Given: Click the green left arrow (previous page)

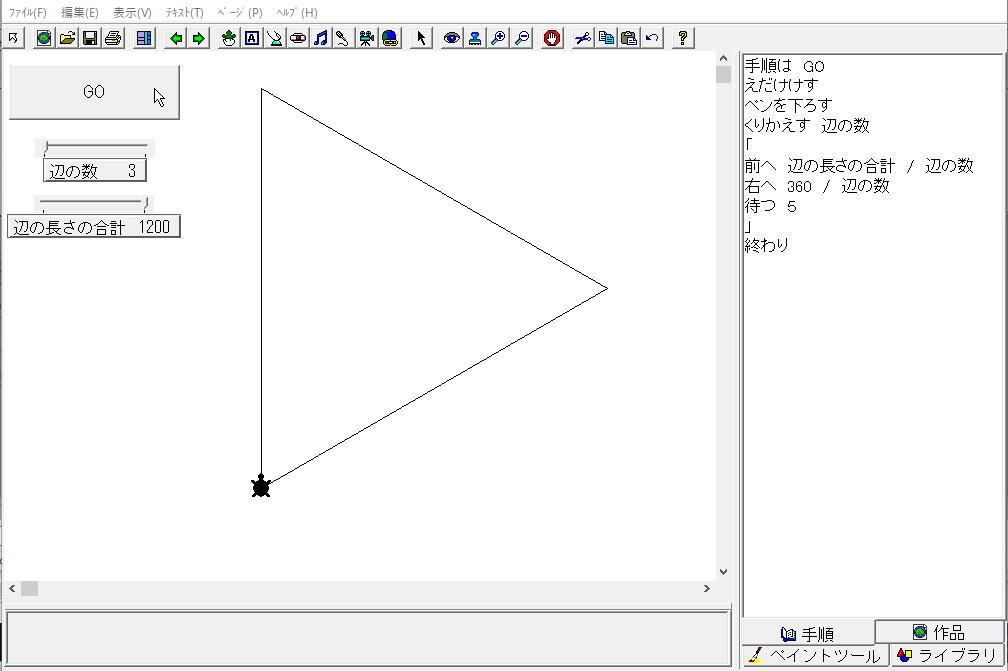Looking at the screenshot, I should point(177,38).
